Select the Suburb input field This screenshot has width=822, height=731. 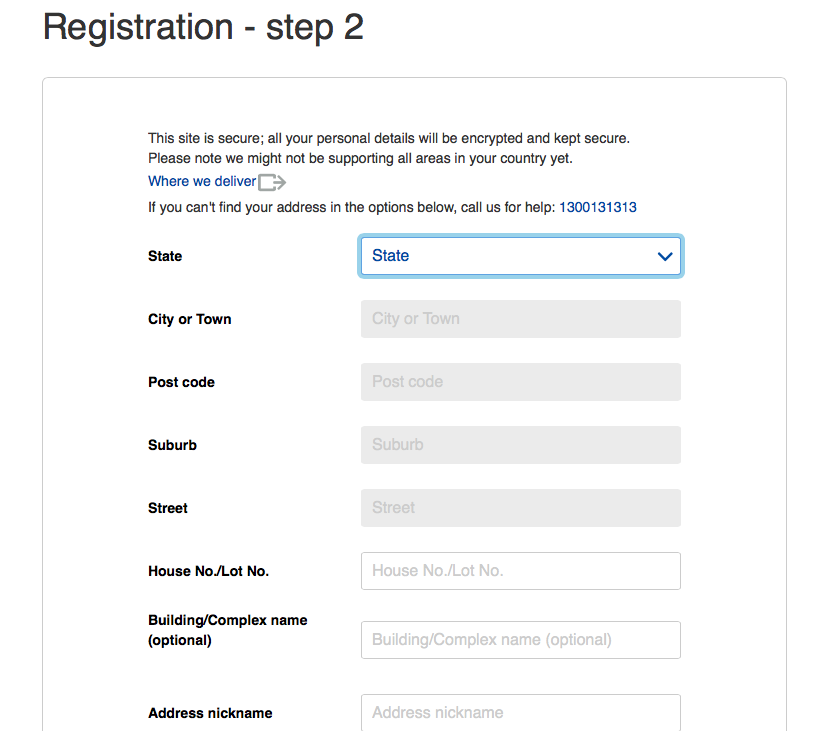click(x=521, y=445)
